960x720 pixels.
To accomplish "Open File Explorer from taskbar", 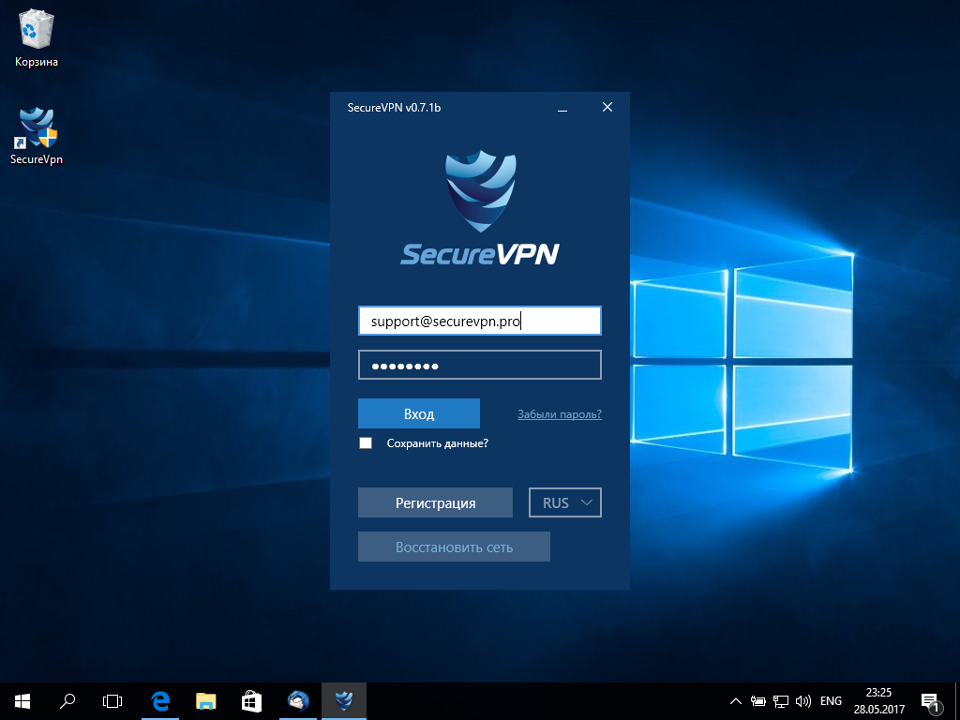I will 206,701.
